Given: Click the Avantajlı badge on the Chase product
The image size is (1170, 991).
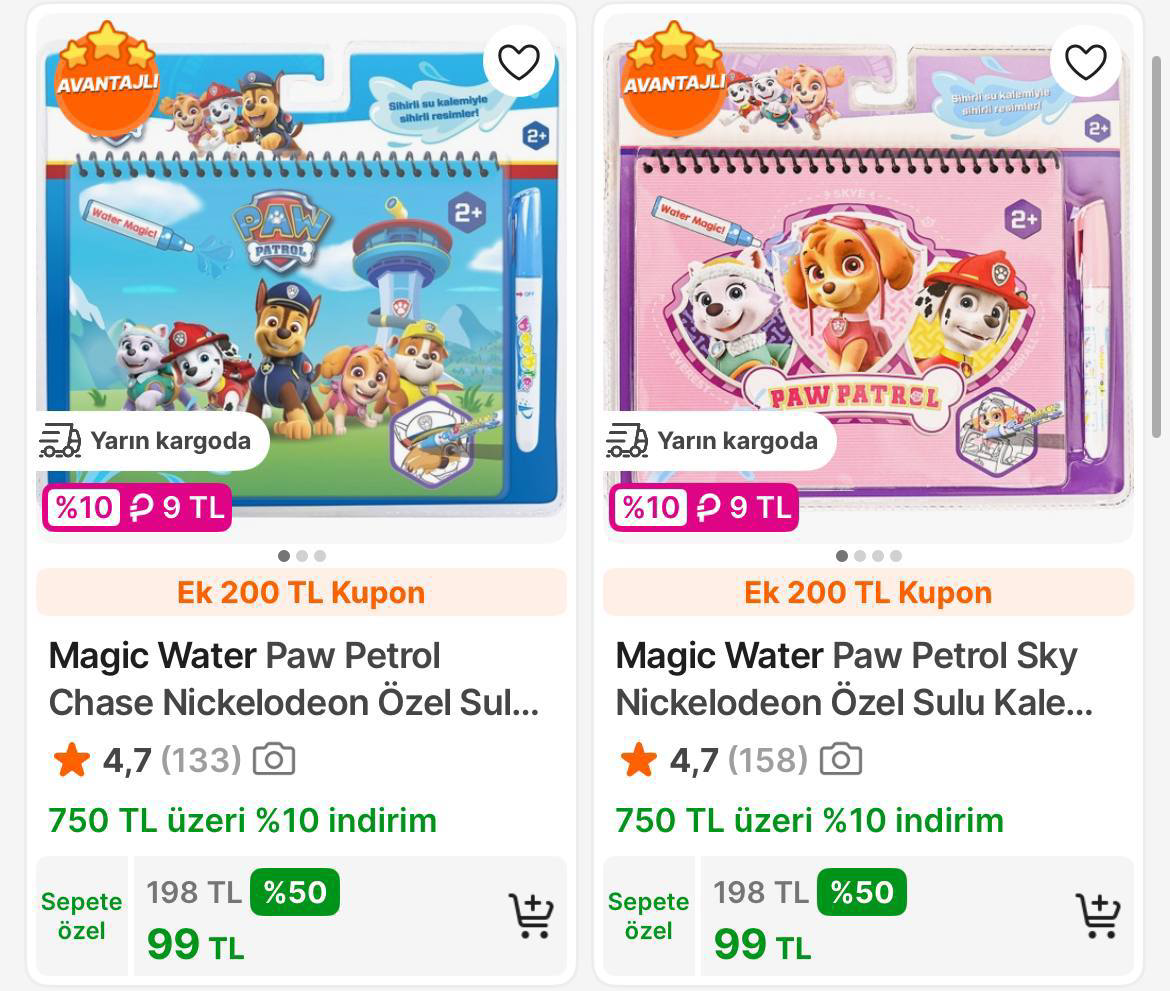Looking at the screenshot, I should [107, 79].
